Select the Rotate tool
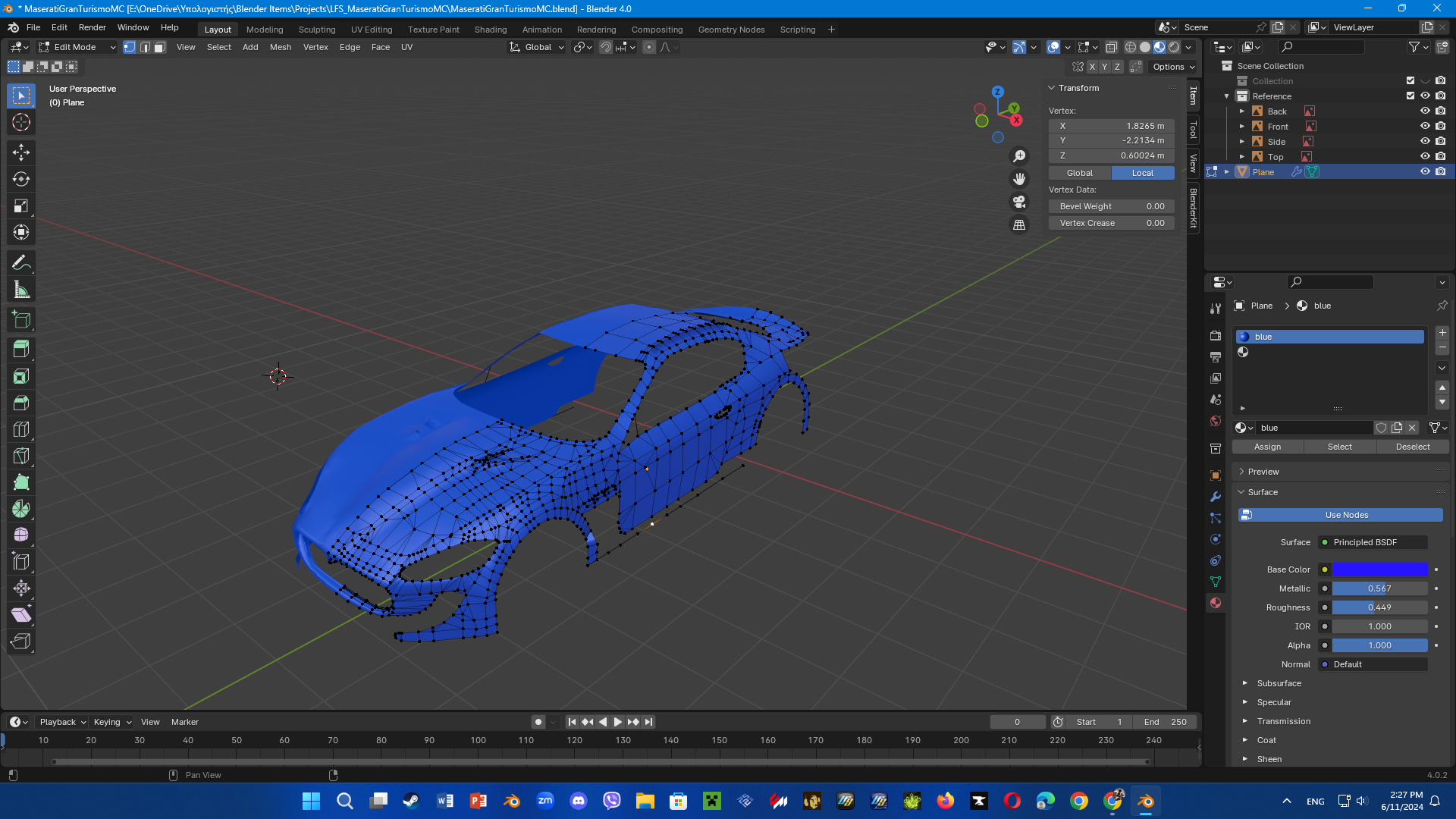The width and height of the screenshot is (1456, 819). (x=21, y=179)
